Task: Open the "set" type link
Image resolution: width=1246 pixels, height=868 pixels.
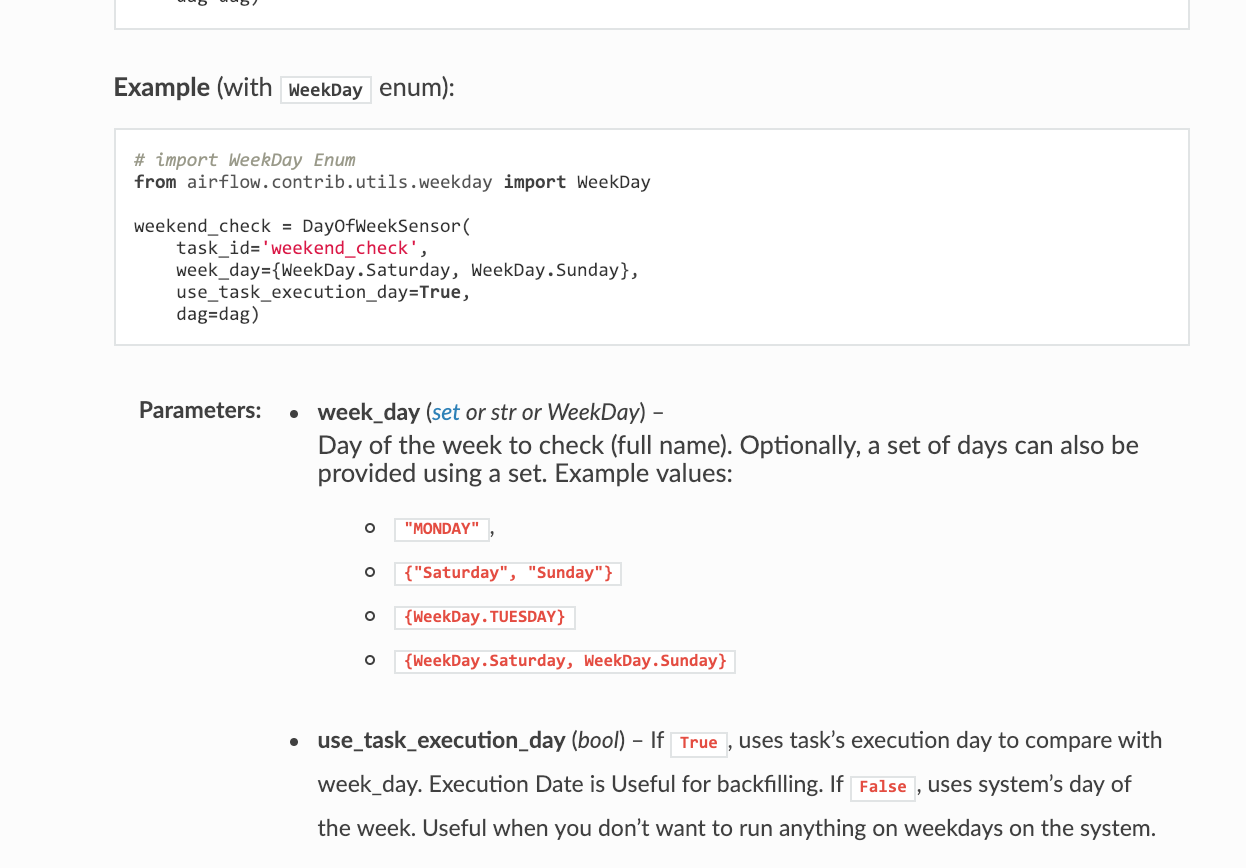Action: 446,412
